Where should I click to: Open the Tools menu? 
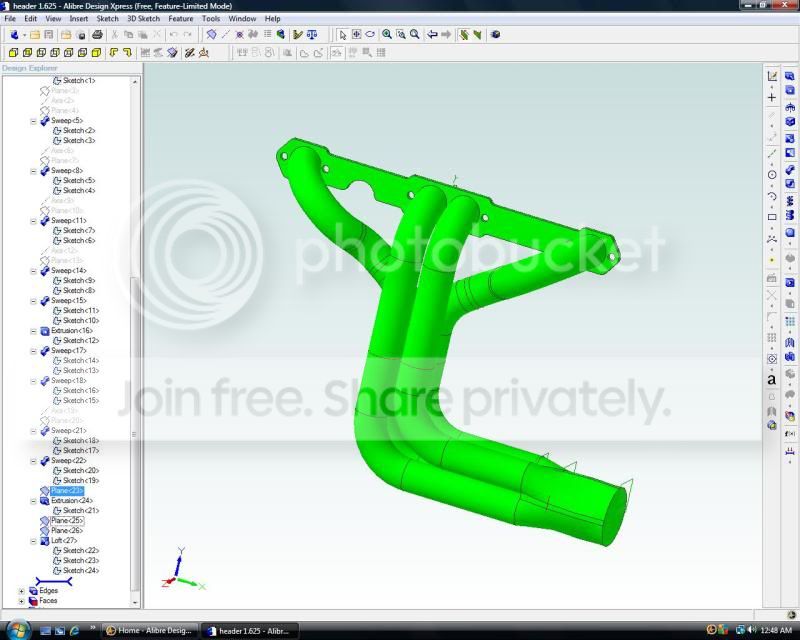[x=211, y=18]
